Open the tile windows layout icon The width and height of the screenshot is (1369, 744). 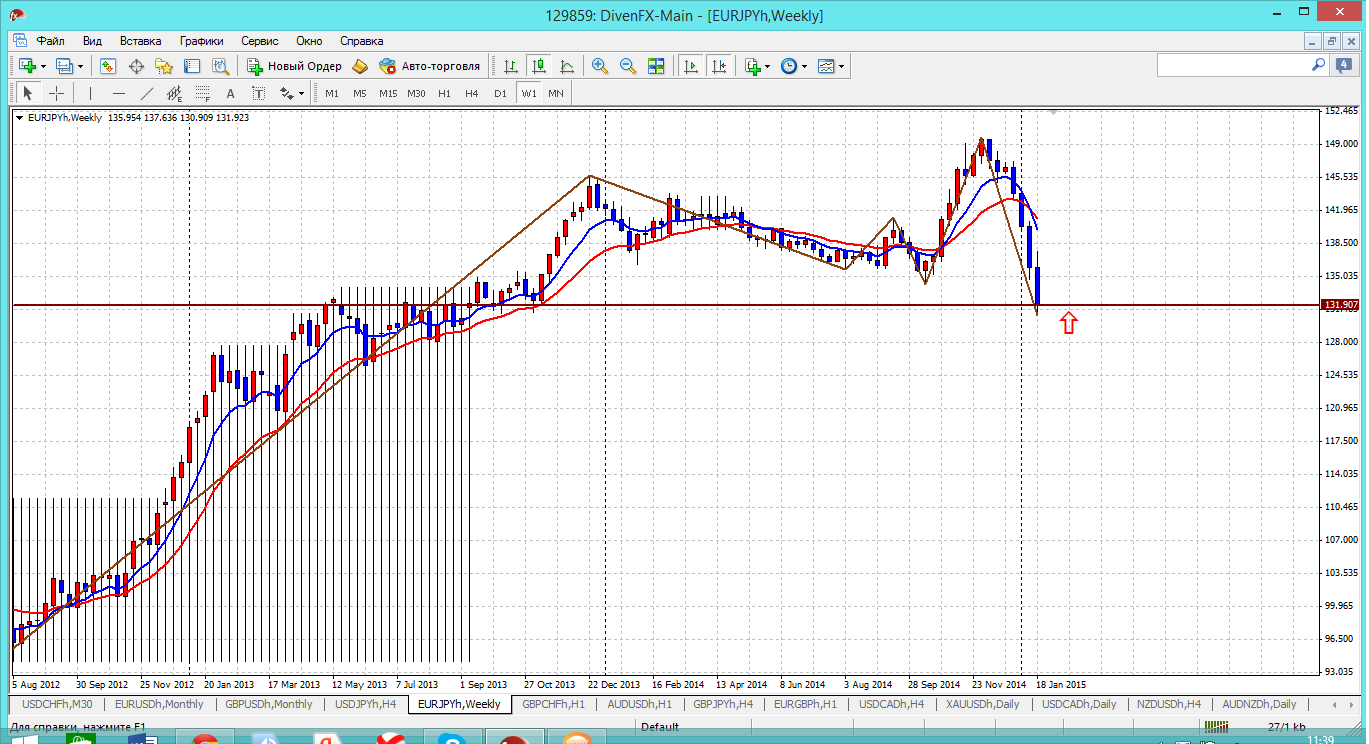coord(656,66)
